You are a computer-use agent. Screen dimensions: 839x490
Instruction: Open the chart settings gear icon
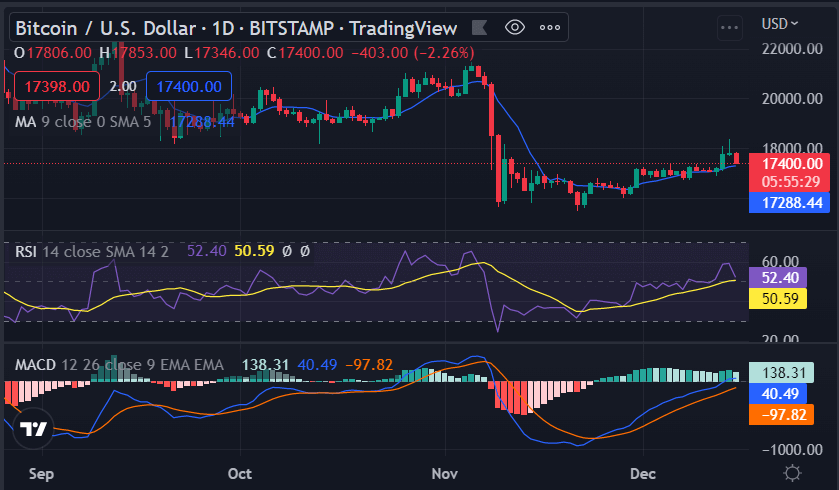(x=792, y=473)
